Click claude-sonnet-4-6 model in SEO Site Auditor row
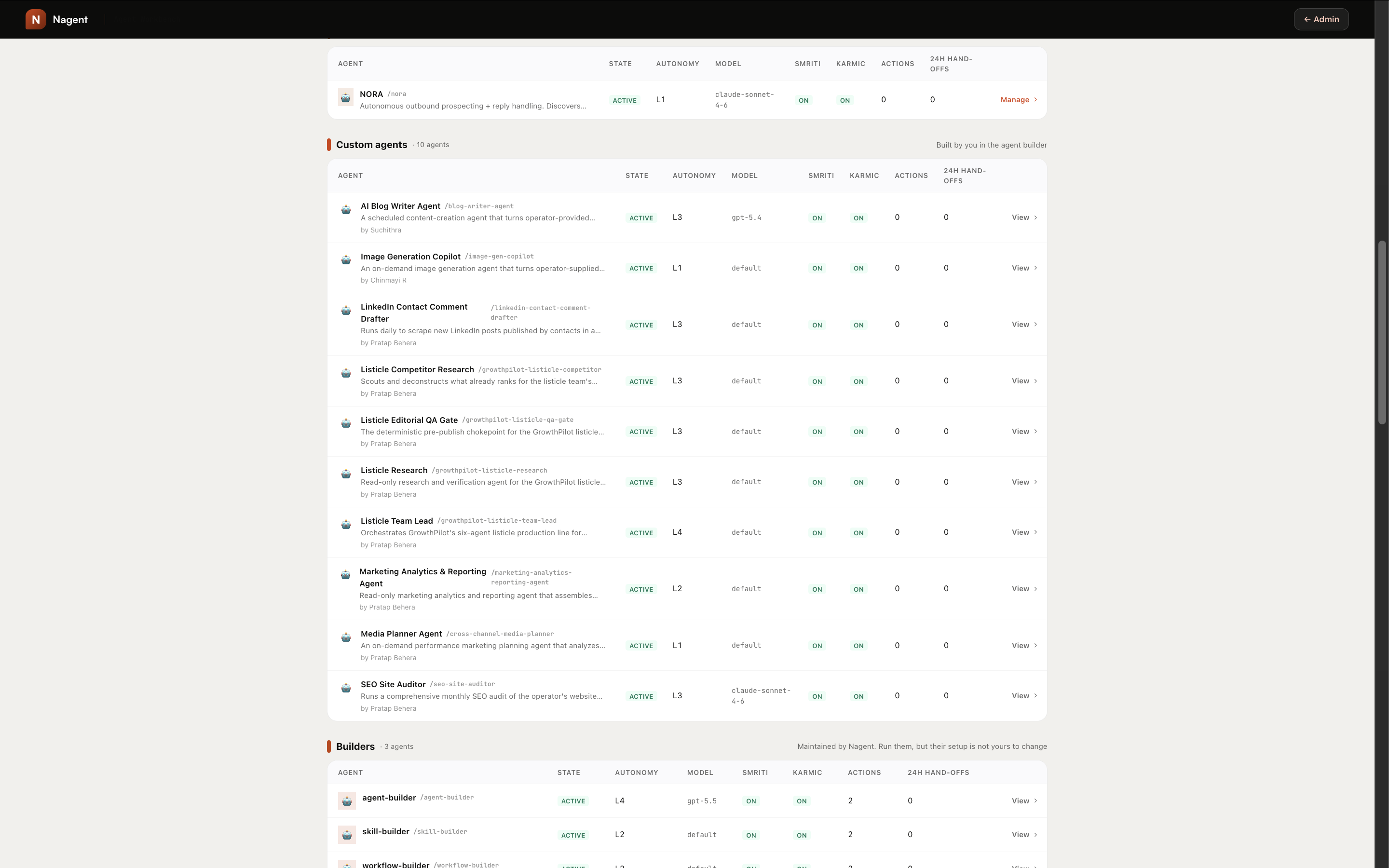This screenshot has width=1389, height=868. point(761,696)
